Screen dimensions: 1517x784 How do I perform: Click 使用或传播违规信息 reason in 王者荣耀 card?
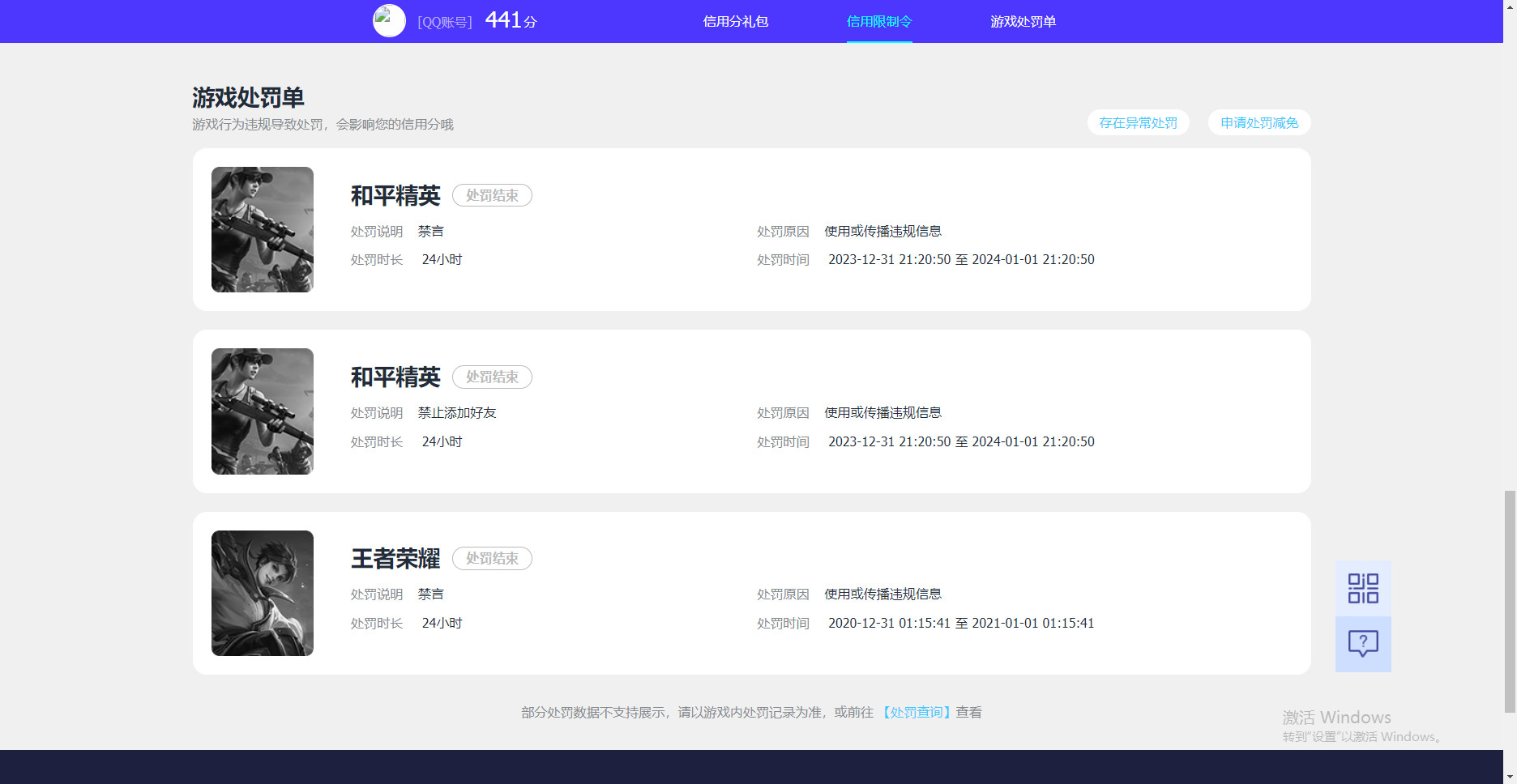coord(883,594)
